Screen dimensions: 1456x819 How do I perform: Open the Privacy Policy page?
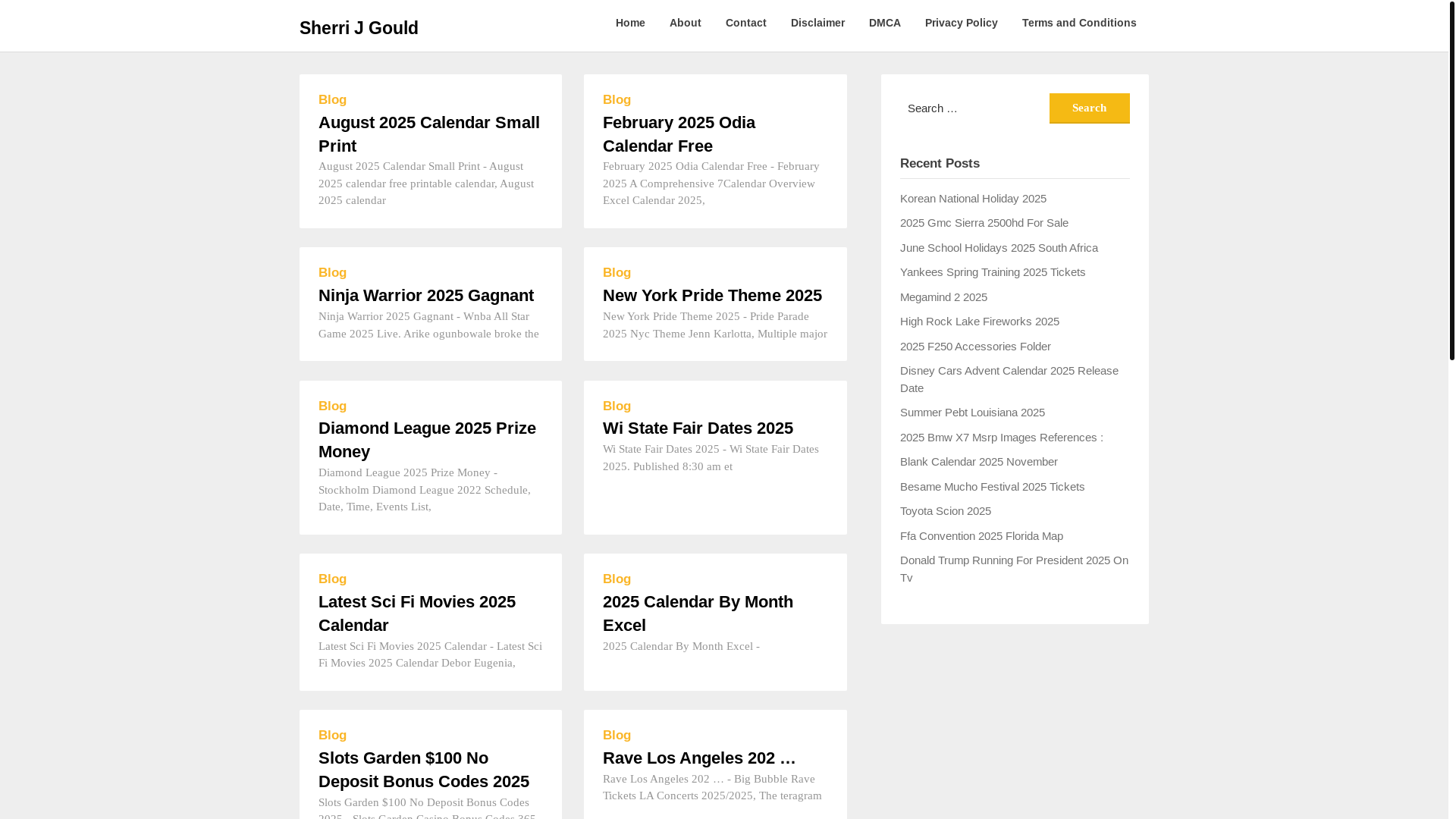point(961,23)
